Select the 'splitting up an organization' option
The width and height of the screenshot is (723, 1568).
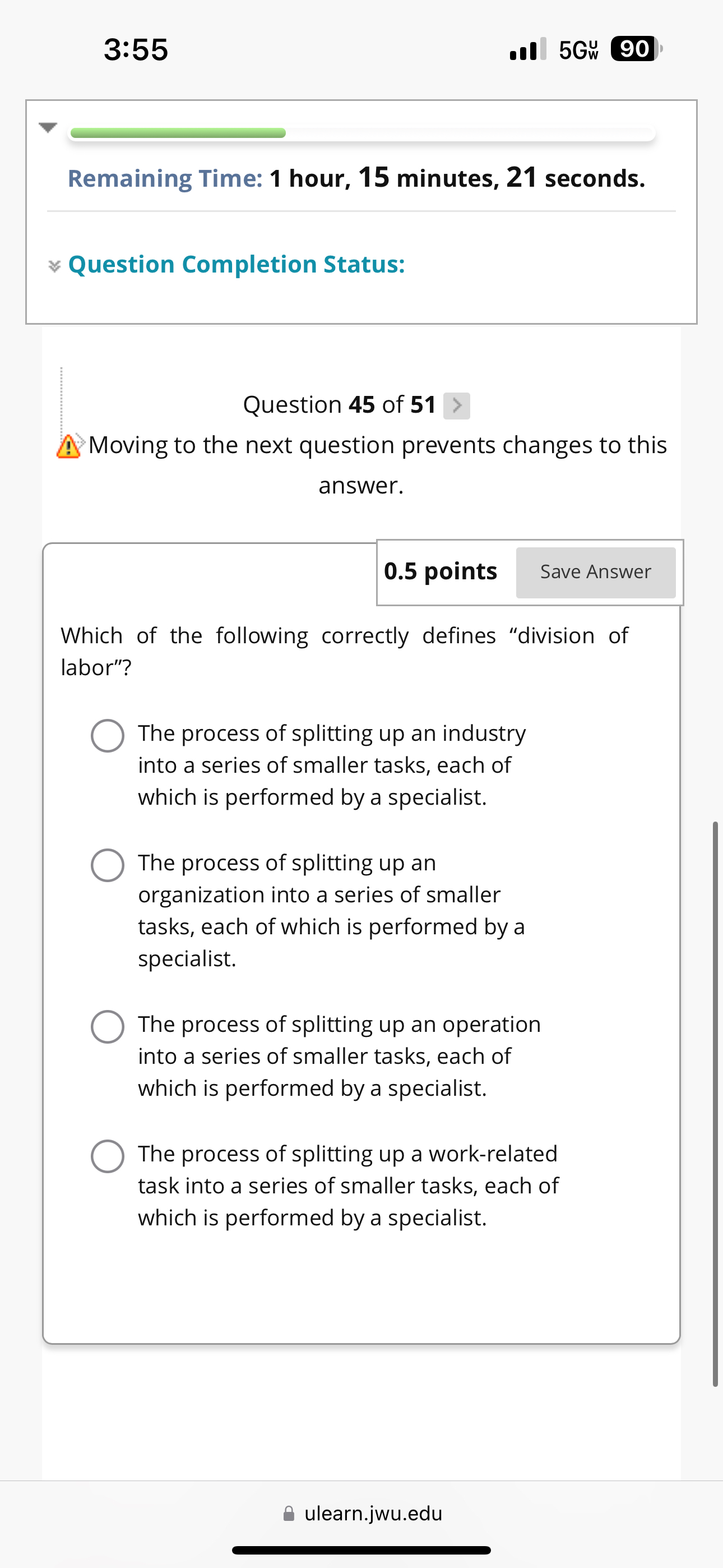click(x=108, y=865)
